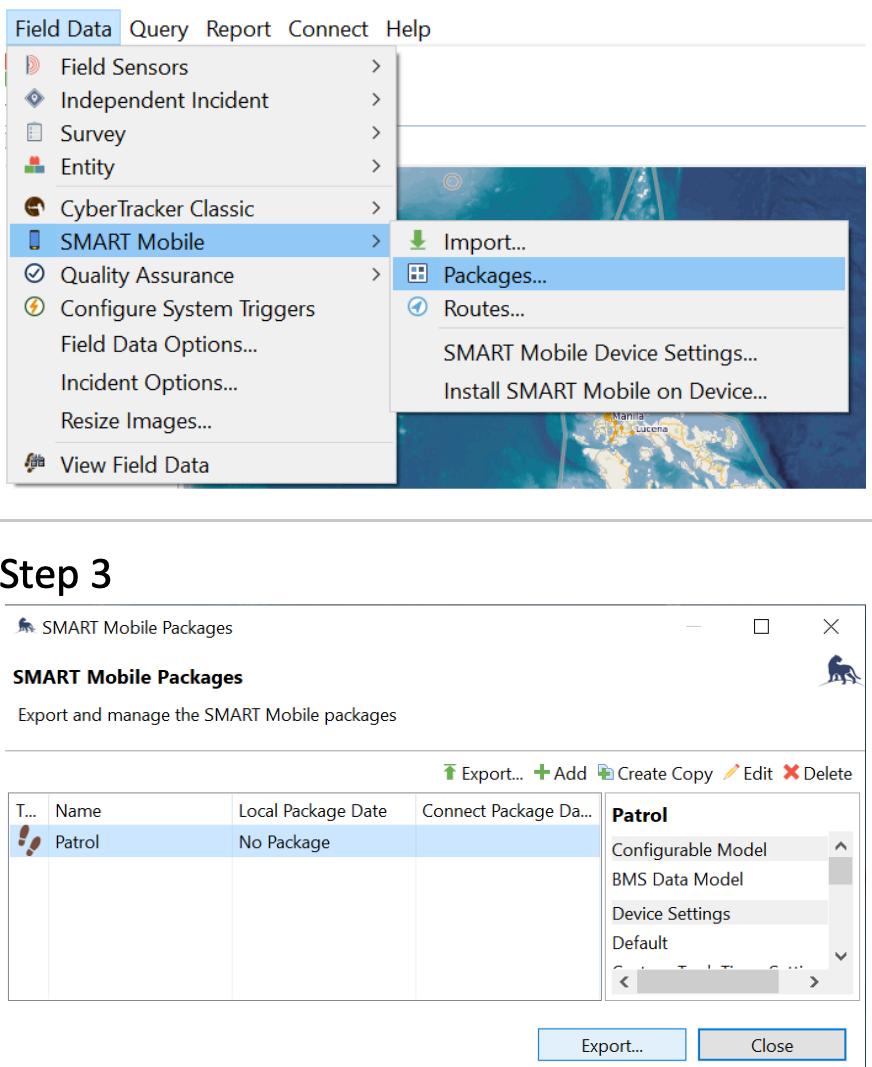The image size is (872, 1067).
Task: Click the Local Package Date column header
Action: point(323,810)
